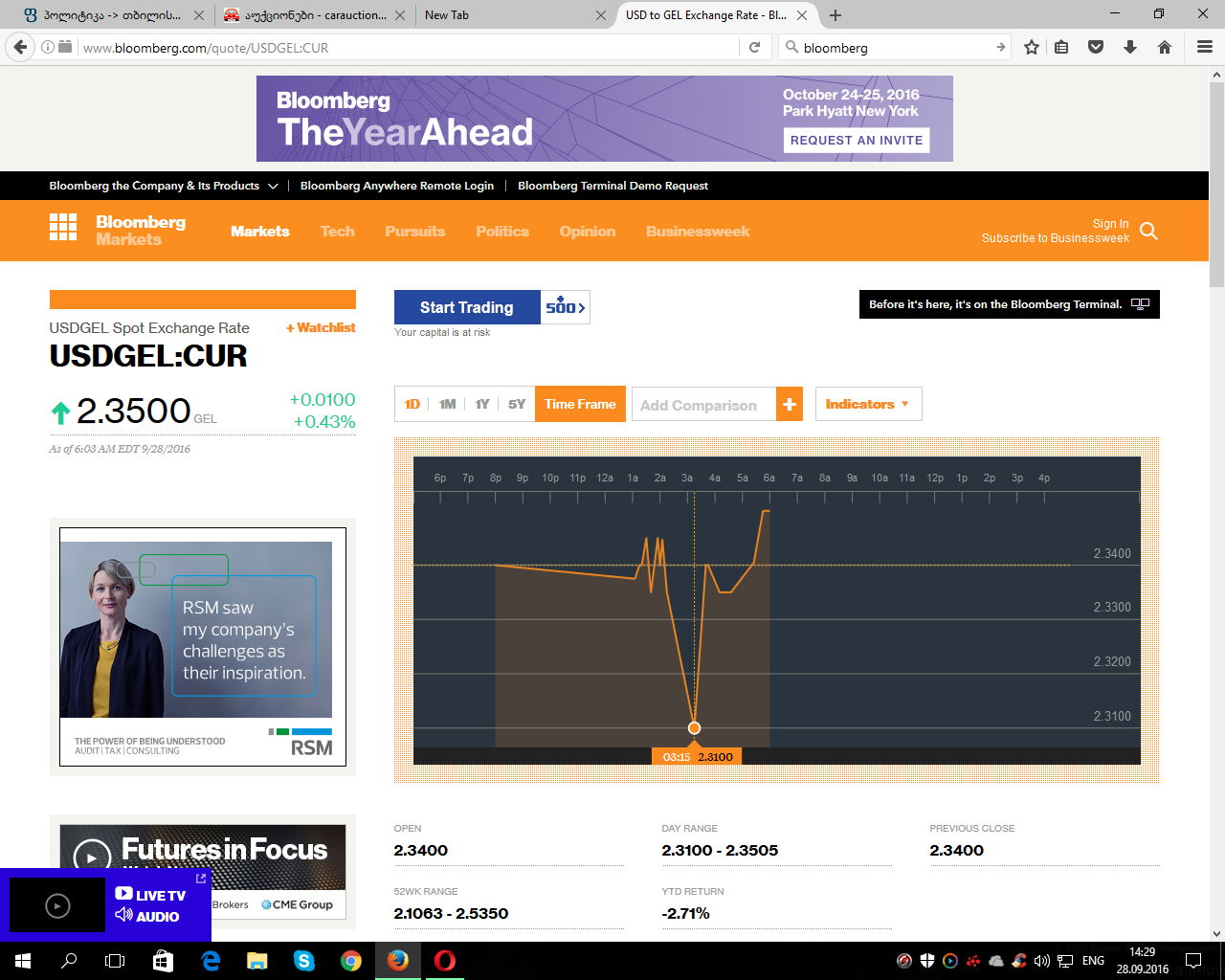Image resolution: width=1225 pixels, height=980 pixels.
Task: Click the Add Comparison input field
Action: click(x=703, y=404)
